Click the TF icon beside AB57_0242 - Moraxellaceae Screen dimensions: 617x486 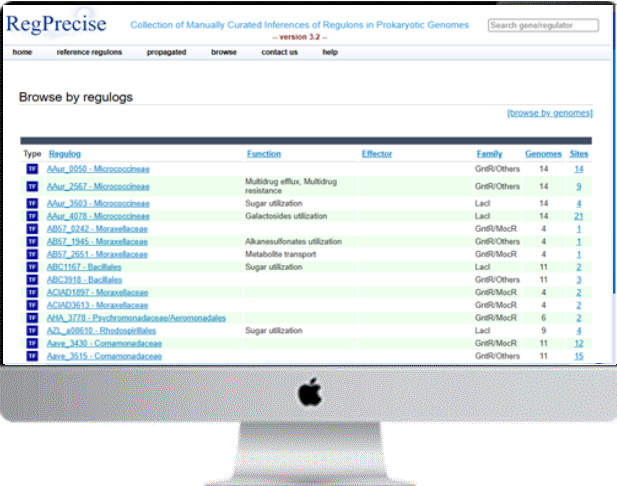[32, 229]
